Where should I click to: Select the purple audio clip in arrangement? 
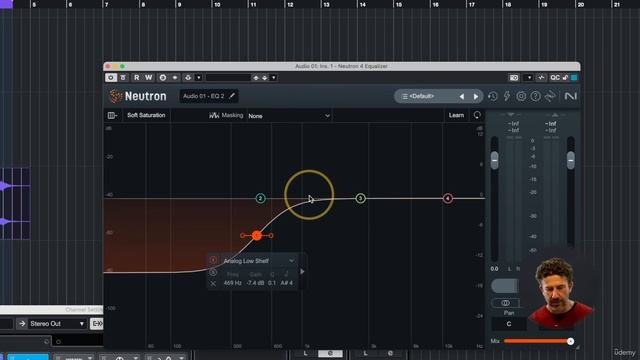15,203
